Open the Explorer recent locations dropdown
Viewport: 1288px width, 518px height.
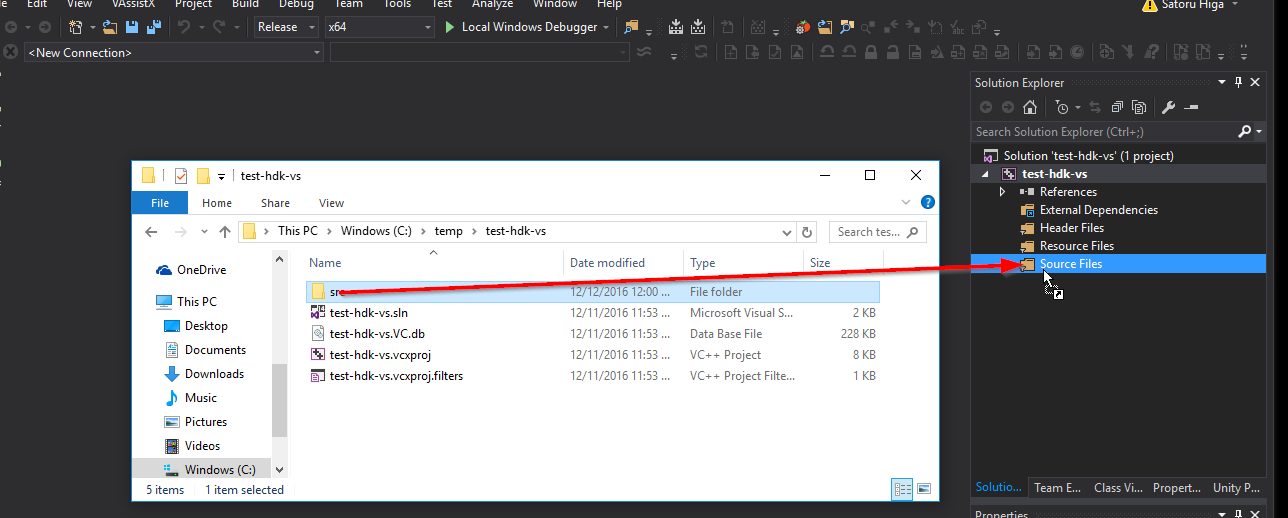204,232
